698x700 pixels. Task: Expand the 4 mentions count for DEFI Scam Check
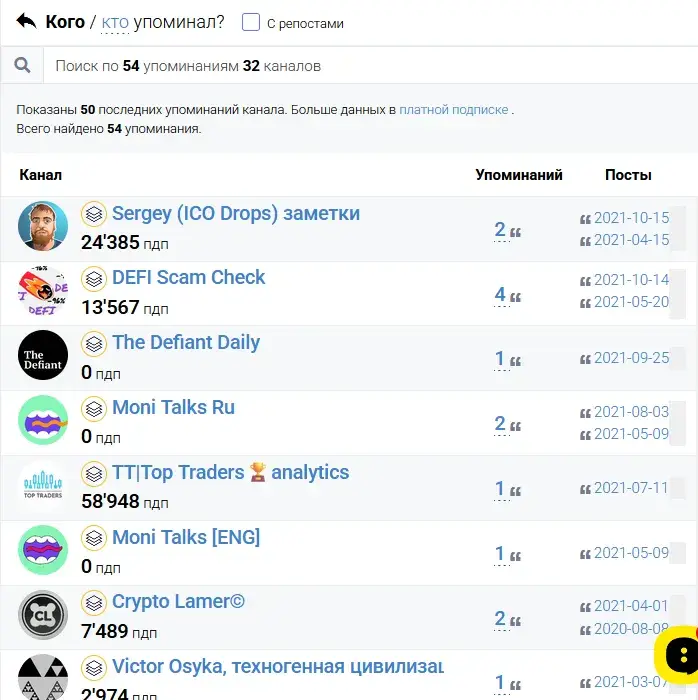500,295
